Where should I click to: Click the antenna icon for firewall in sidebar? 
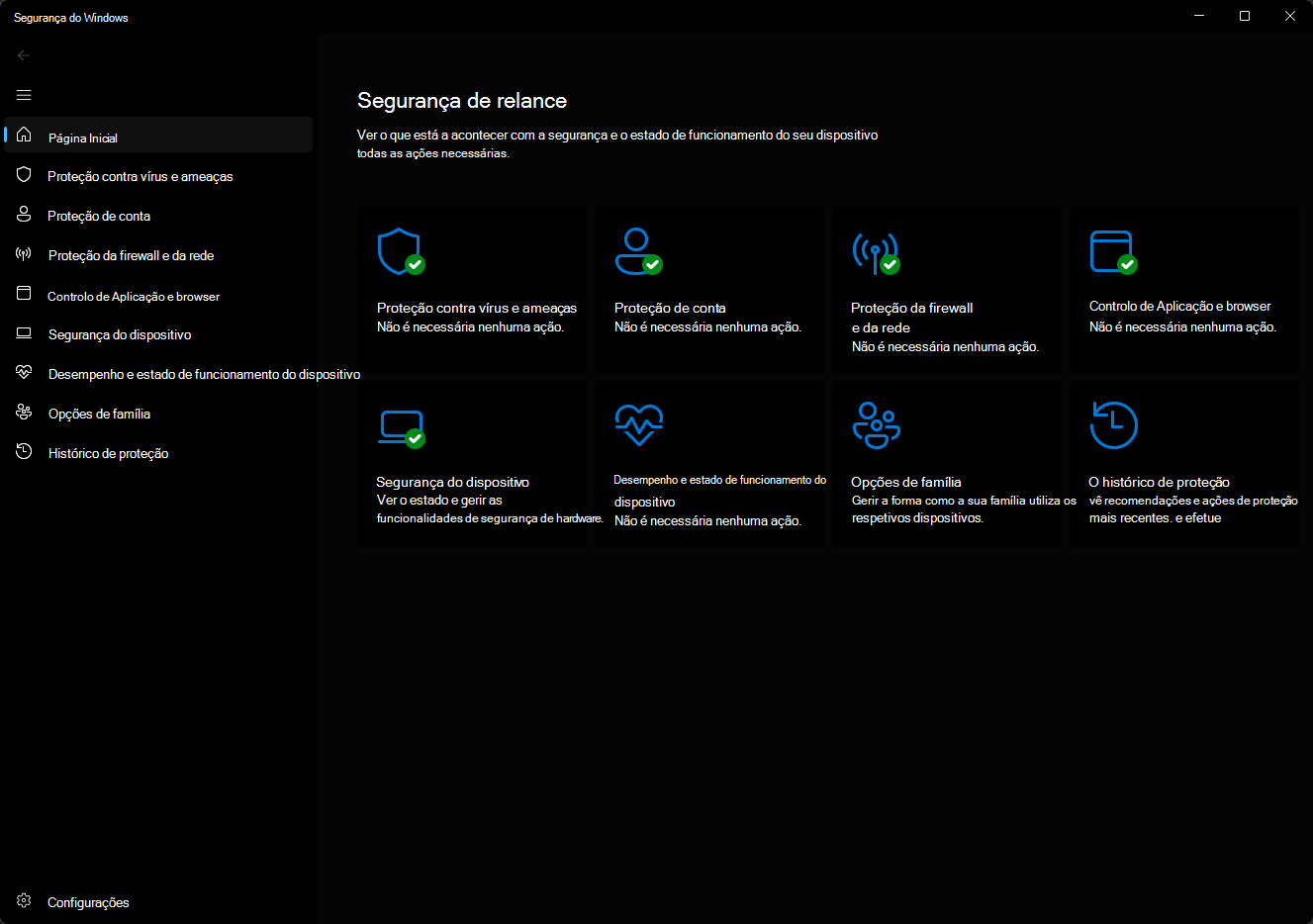tap(24, 254)
